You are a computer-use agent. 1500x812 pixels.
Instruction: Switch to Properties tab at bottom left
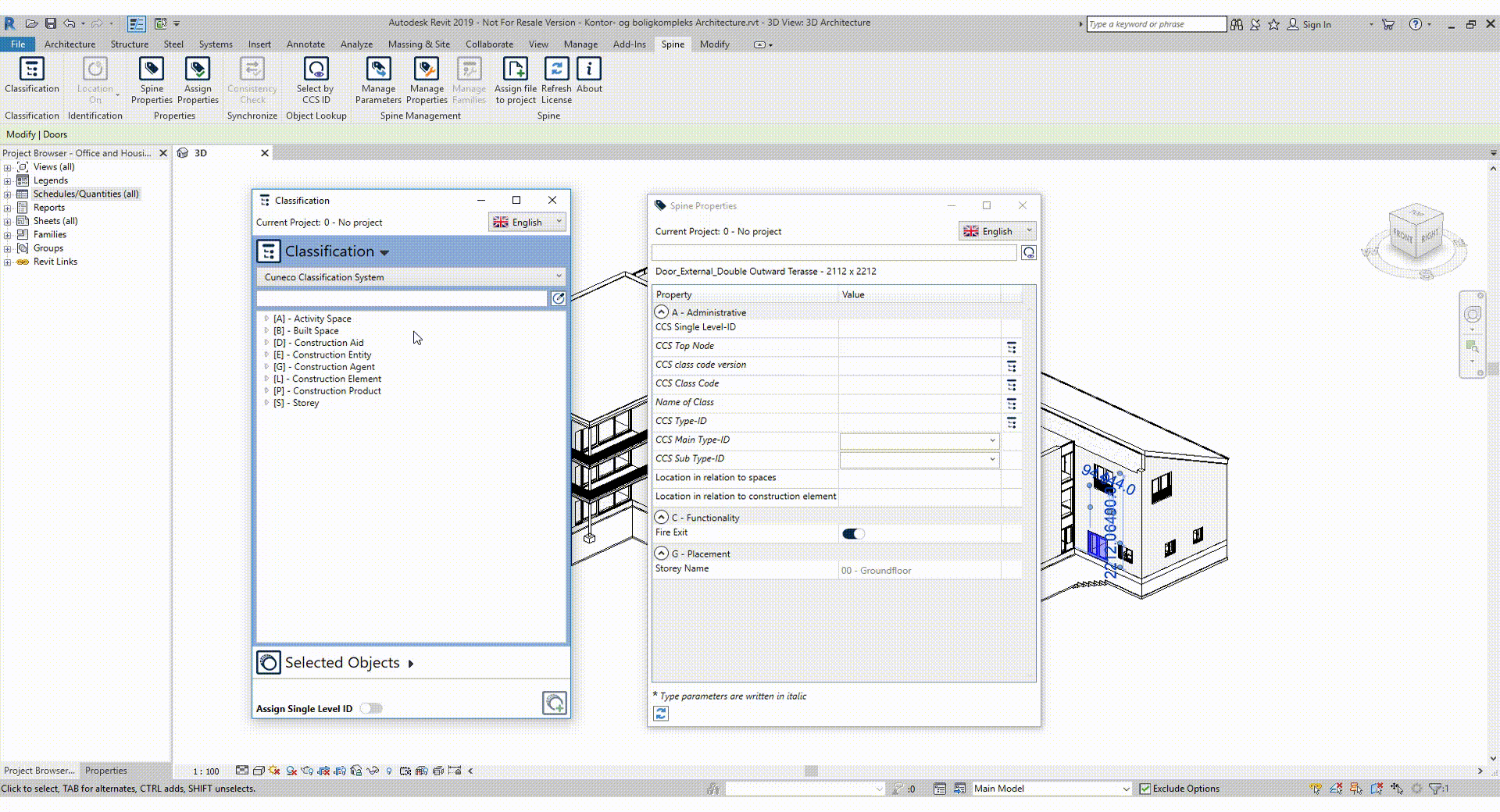[105, 771]
